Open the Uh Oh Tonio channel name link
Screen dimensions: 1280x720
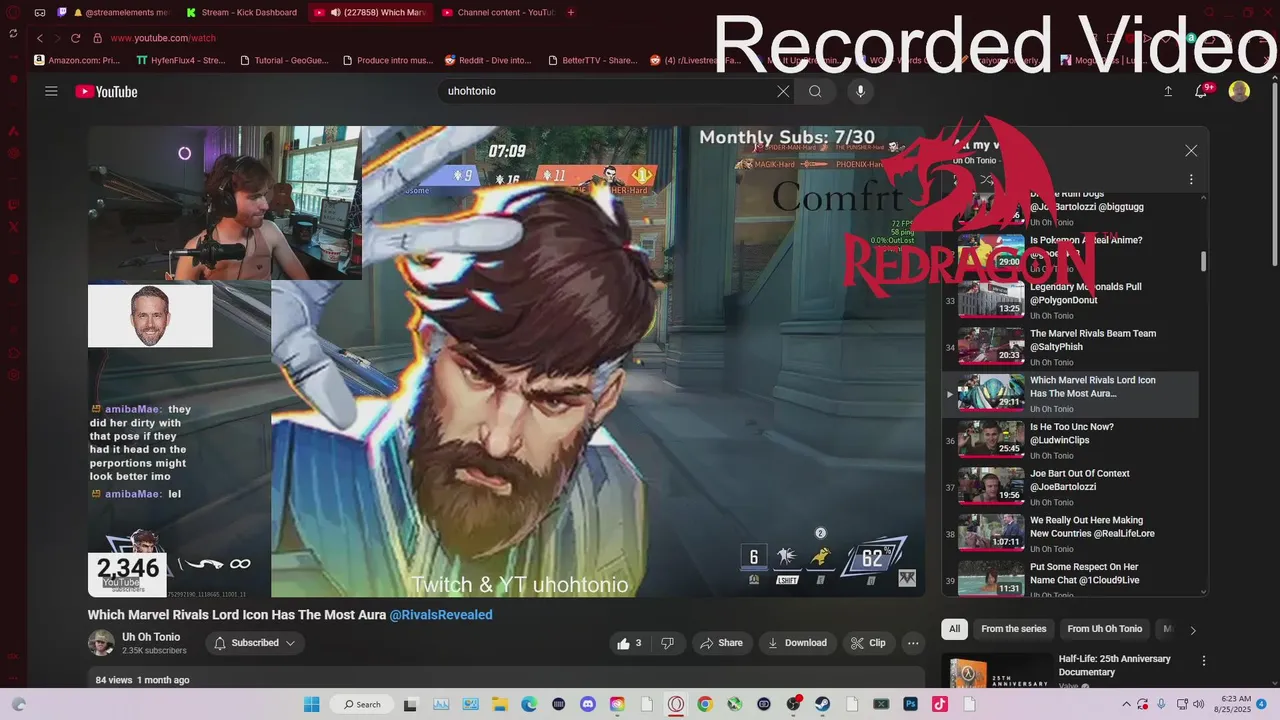(151, 637)
